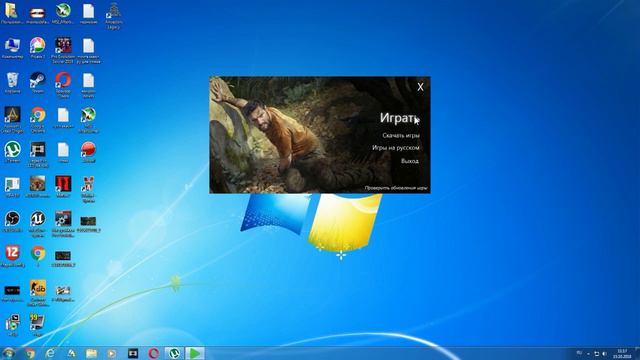The height and width of the screenshot is (360, 640).
Task: Open Windows Media Player from the taskbar
Action: point(111,353)
